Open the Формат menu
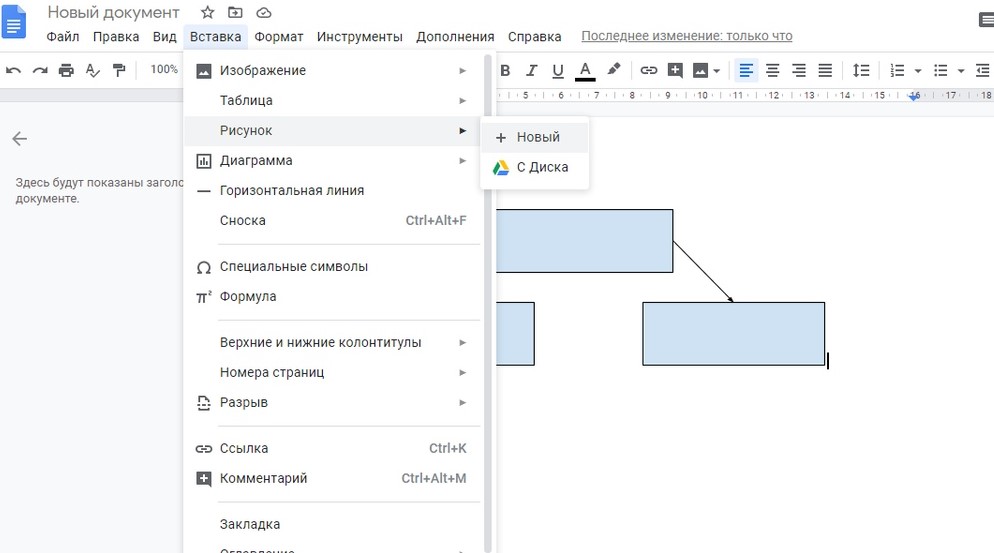 pos(279,37)
